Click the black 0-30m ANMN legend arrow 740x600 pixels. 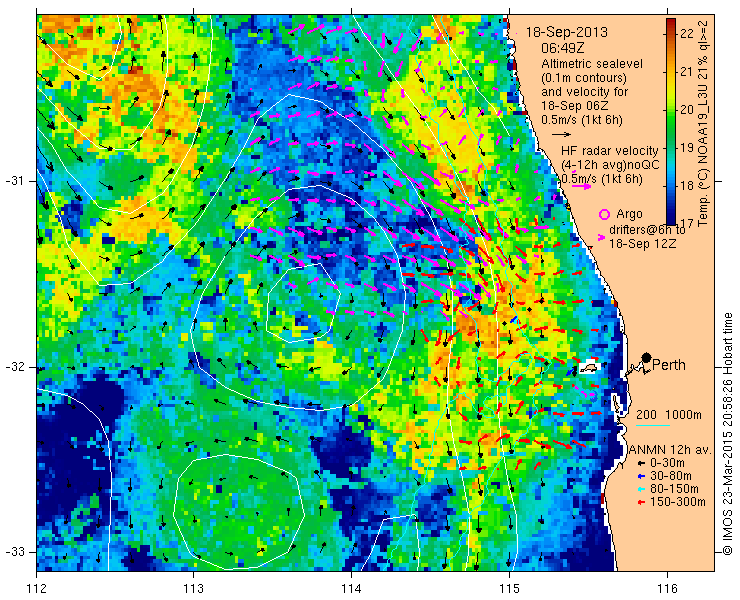pyautogui.click(x=641, y=464)
